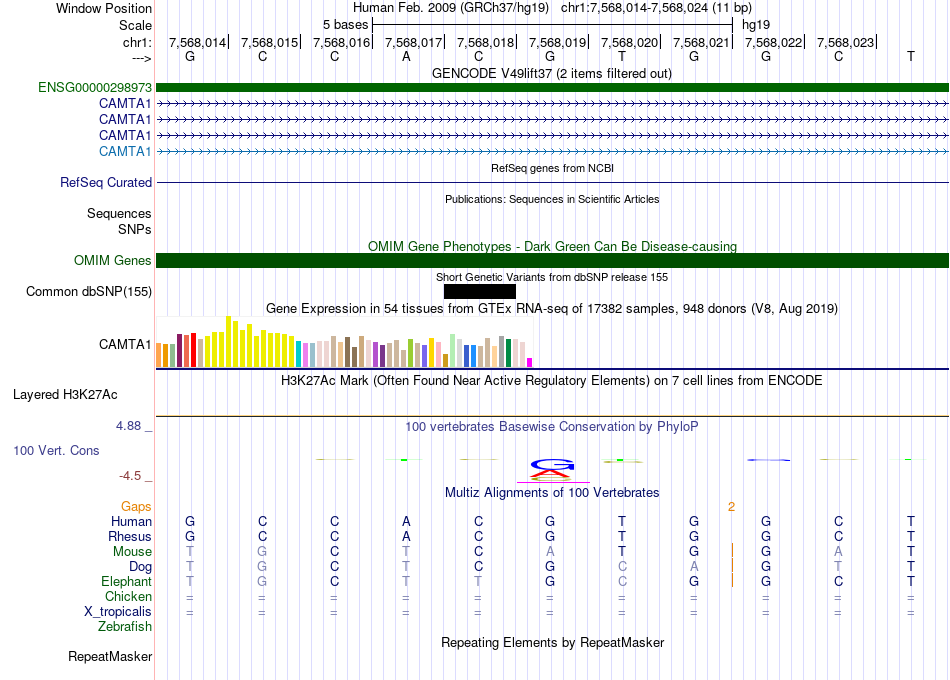Select the X_tropicalis species label
The width and height of the screenshot is (950, 680).
click(118, 612)
